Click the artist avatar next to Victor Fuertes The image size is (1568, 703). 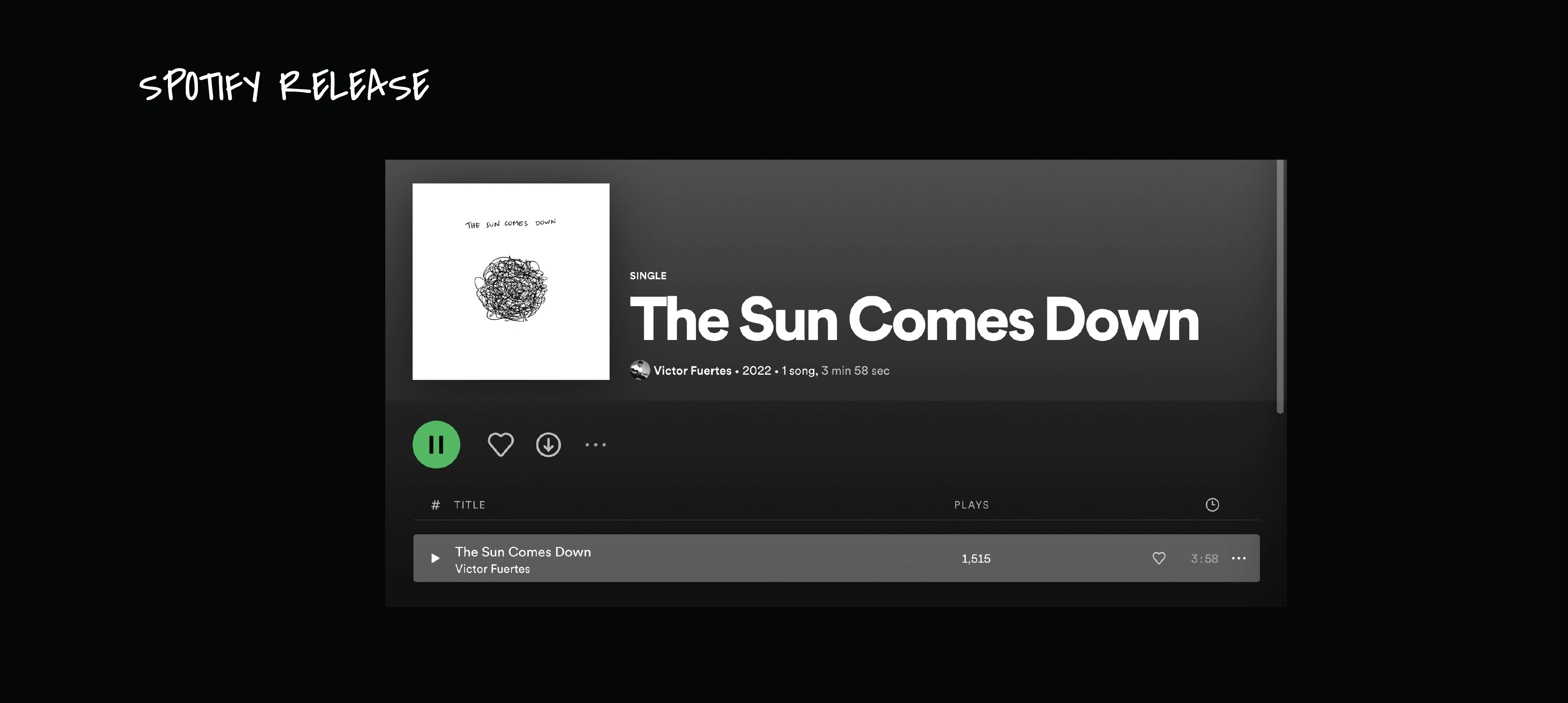[x=640, y=370]
